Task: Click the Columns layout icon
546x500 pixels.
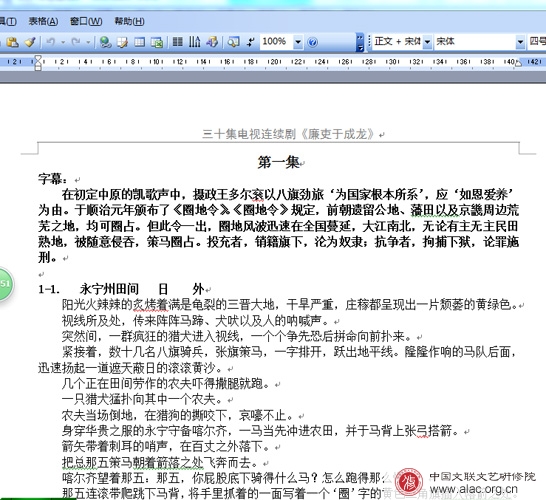Action: 178,42
